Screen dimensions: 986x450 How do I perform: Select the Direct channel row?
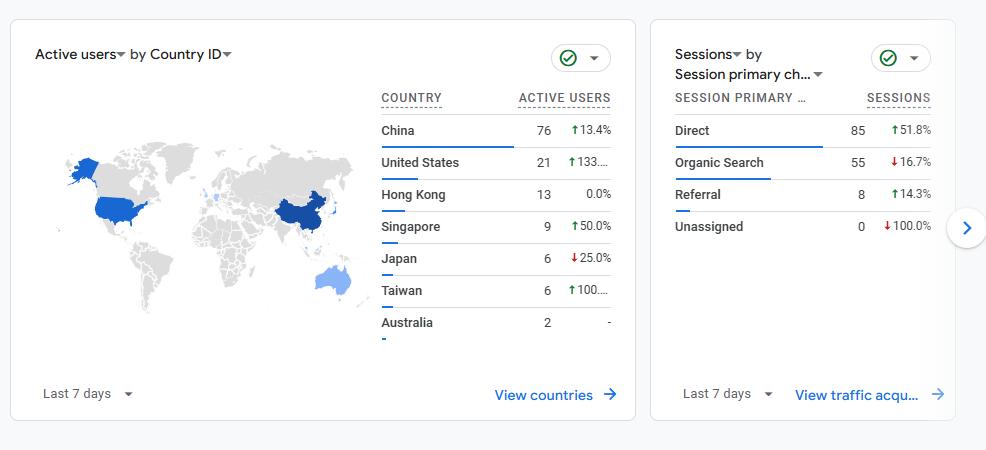[803, 131]
